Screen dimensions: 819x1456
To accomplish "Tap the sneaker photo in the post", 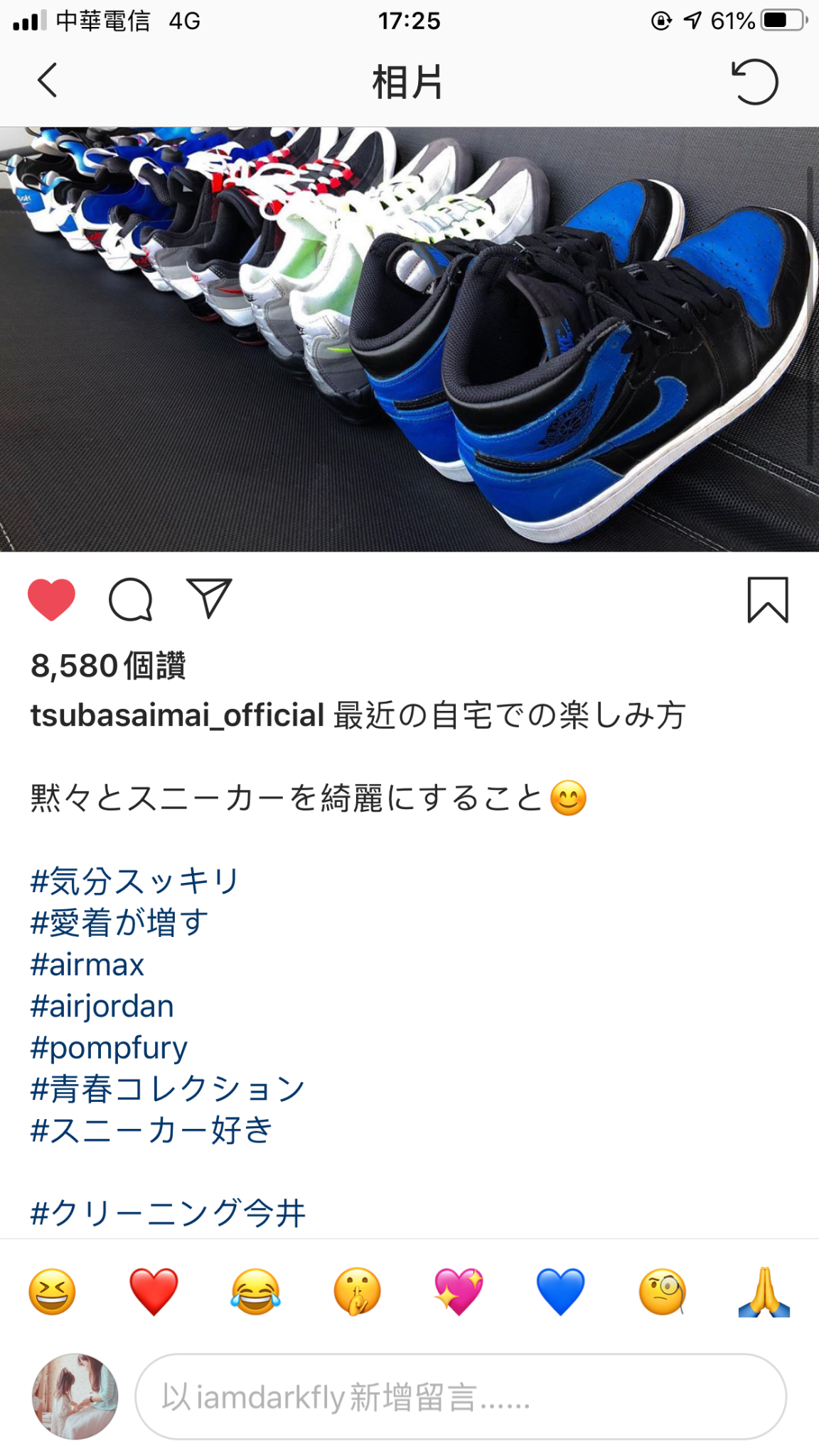I will (409, 339).
